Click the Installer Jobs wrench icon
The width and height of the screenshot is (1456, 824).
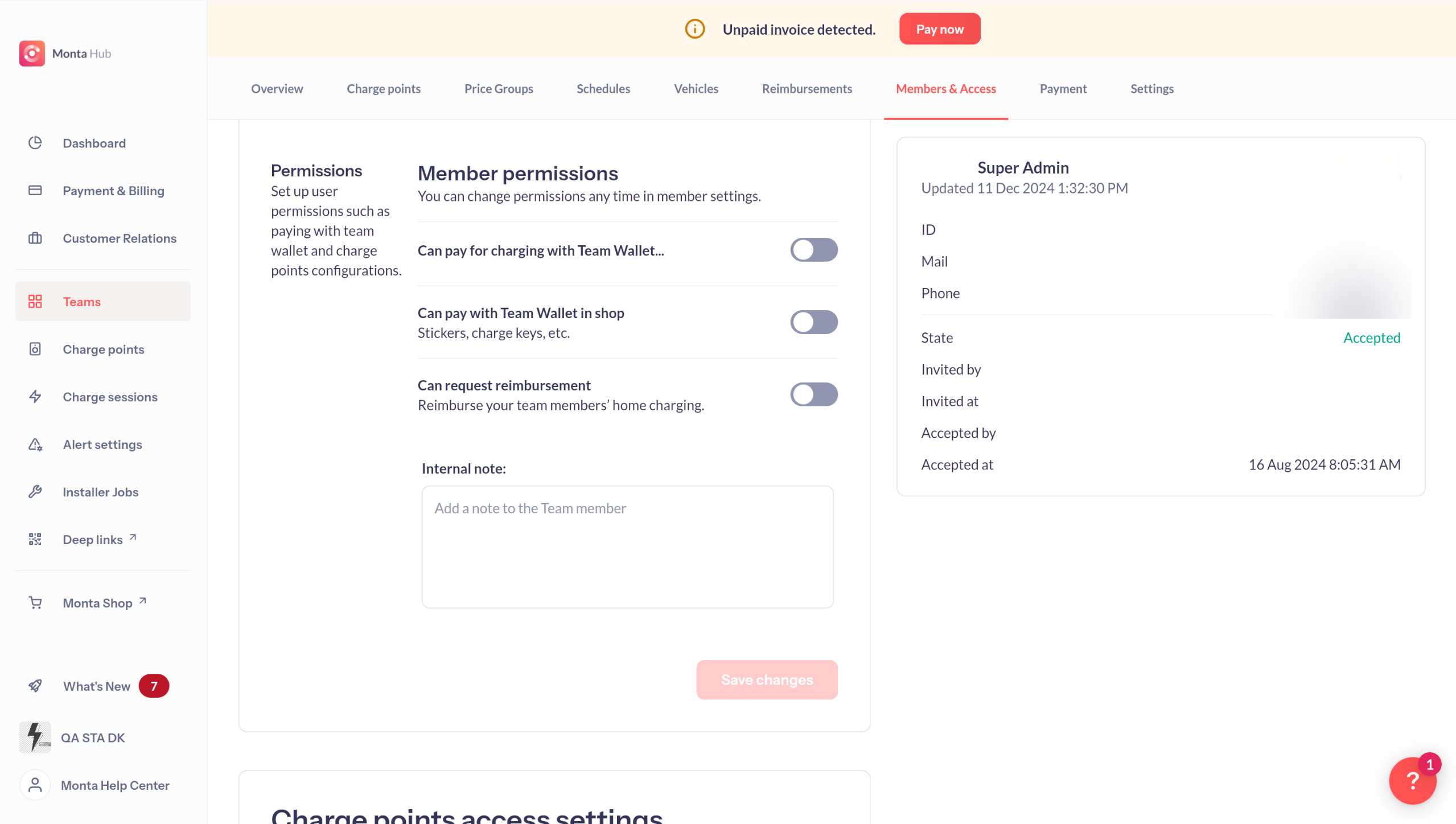[35, 492]
